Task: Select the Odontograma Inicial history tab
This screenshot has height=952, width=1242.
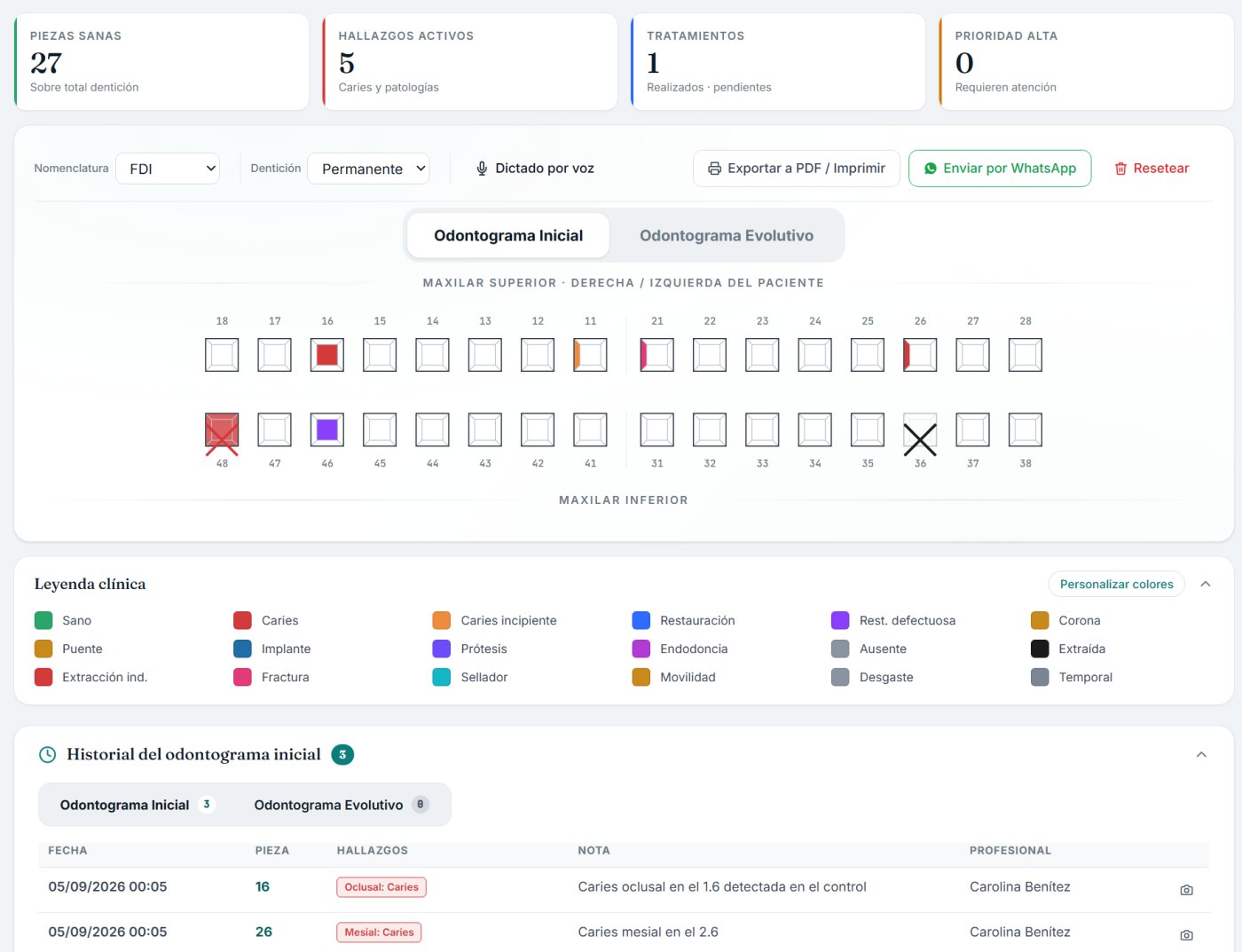Action: tap(138, 805)
